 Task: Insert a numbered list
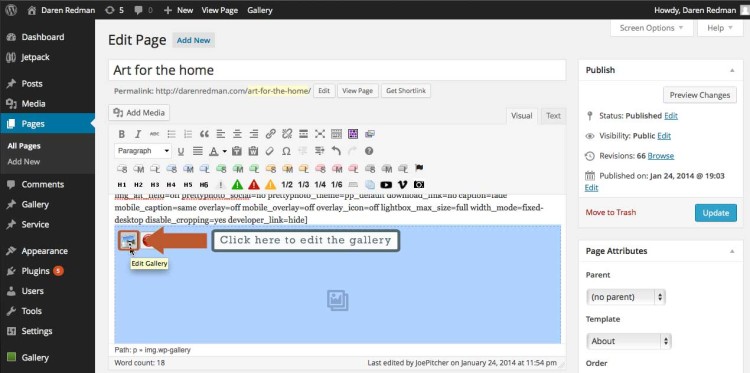click(x=188, y=134)
